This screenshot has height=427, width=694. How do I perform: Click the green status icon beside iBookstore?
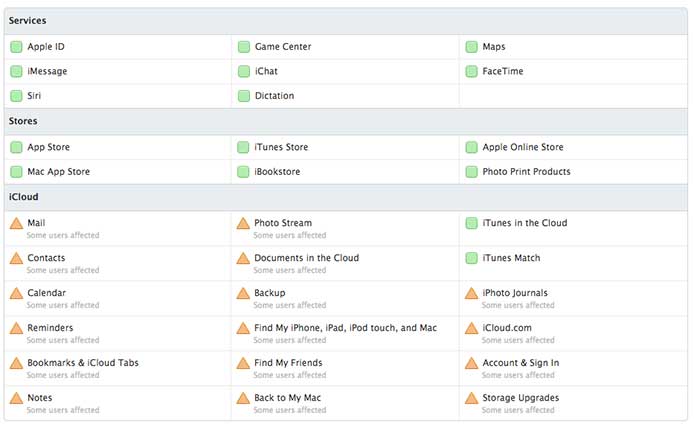(x=243, y=172)
